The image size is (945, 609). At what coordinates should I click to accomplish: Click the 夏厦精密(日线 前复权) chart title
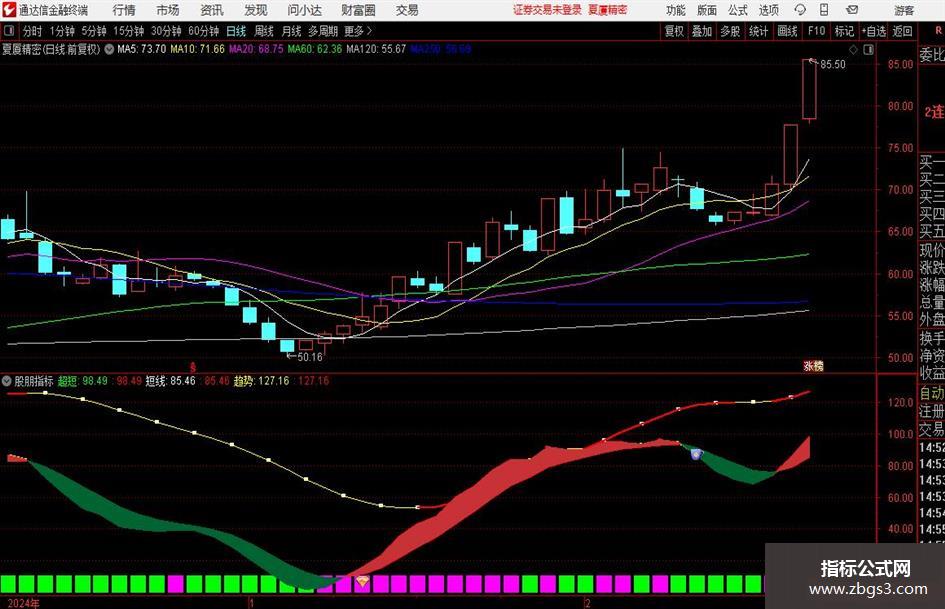(x=51, y=49)
